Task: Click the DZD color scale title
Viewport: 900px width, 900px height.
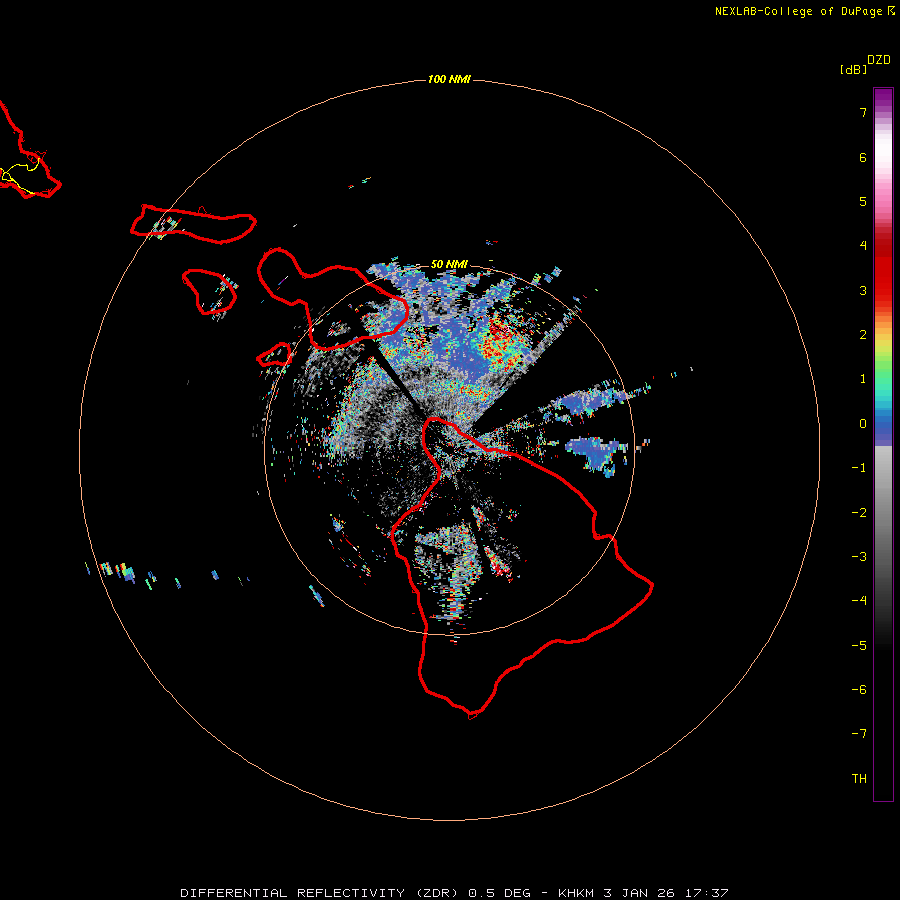Action: (879, 60)
